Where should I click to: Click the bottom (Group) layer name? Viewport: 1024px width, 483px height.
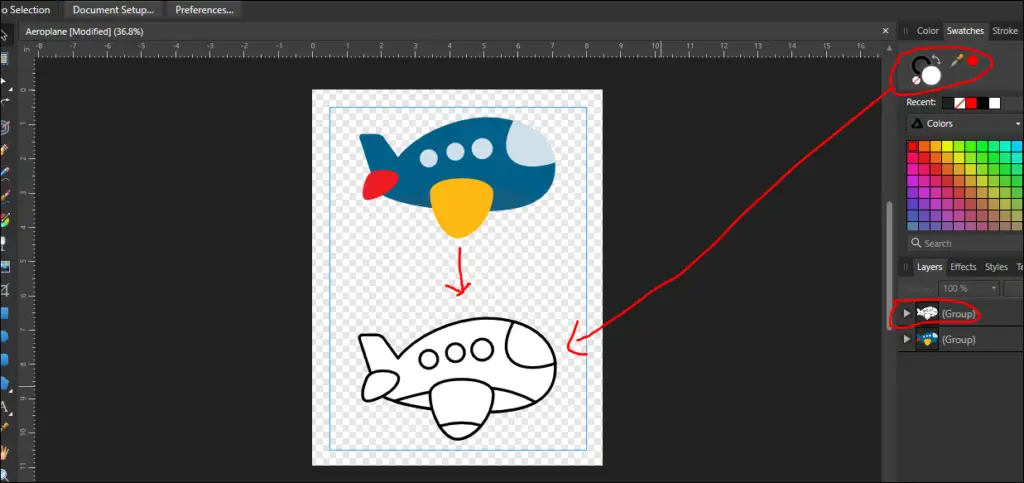click(x=958, y=339)
